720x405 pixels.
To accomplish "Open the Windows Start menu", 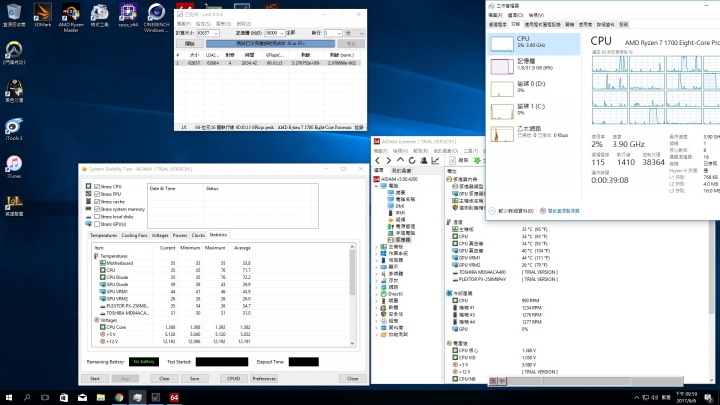I will (x=9, y=397).
